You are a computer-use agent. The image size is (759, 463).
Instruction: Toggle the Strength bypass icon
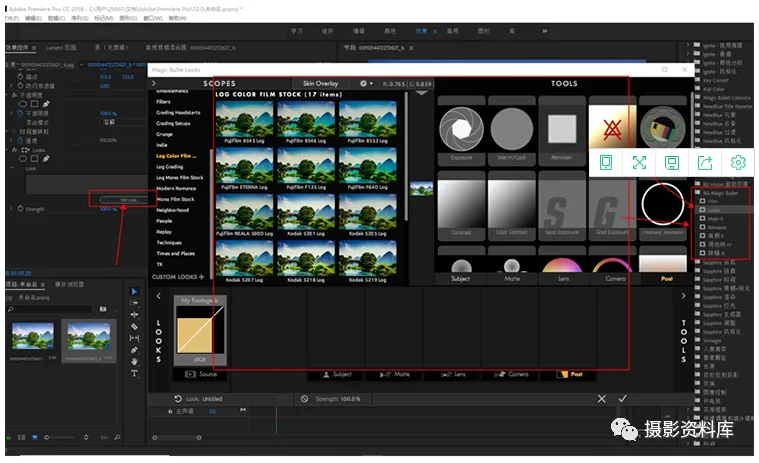[x=304, y=399]
